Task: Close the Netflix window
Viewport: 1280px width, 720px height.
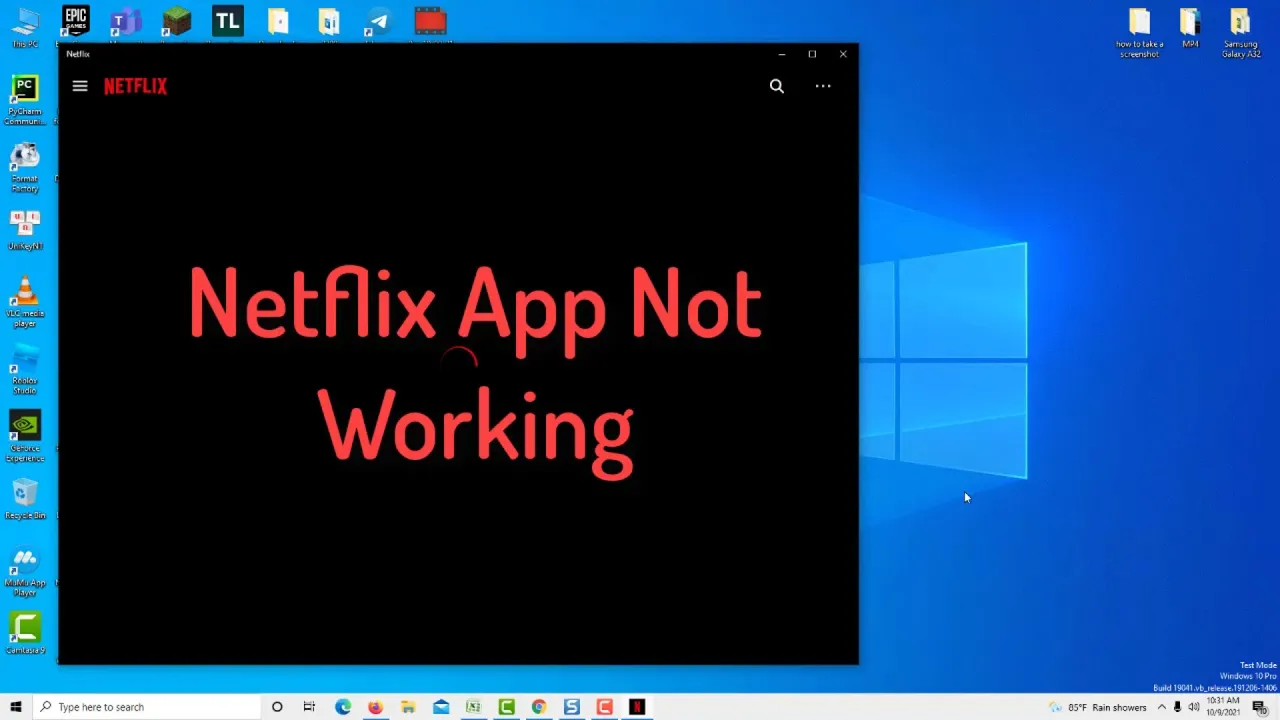Action: 843,54
